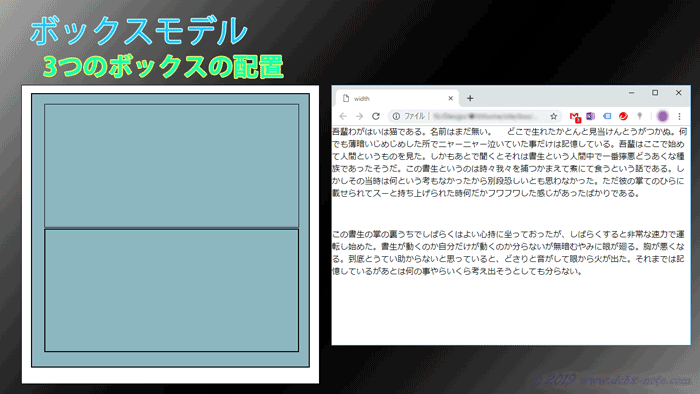Click the blue tag extension icon
Viewport: 700px width, 394px height.
coord(607,116)
